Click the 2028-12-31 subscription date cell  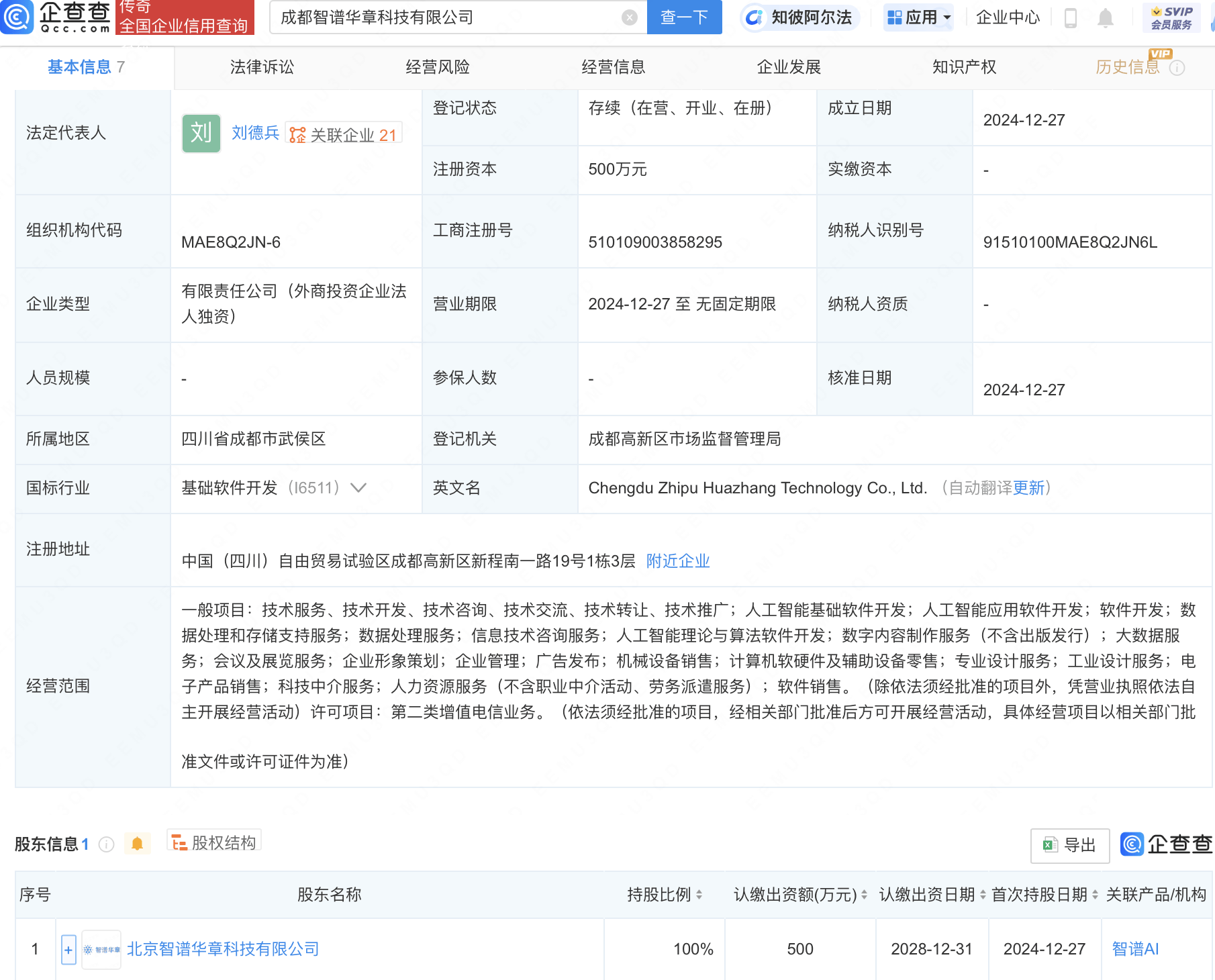tap(932, 949)
